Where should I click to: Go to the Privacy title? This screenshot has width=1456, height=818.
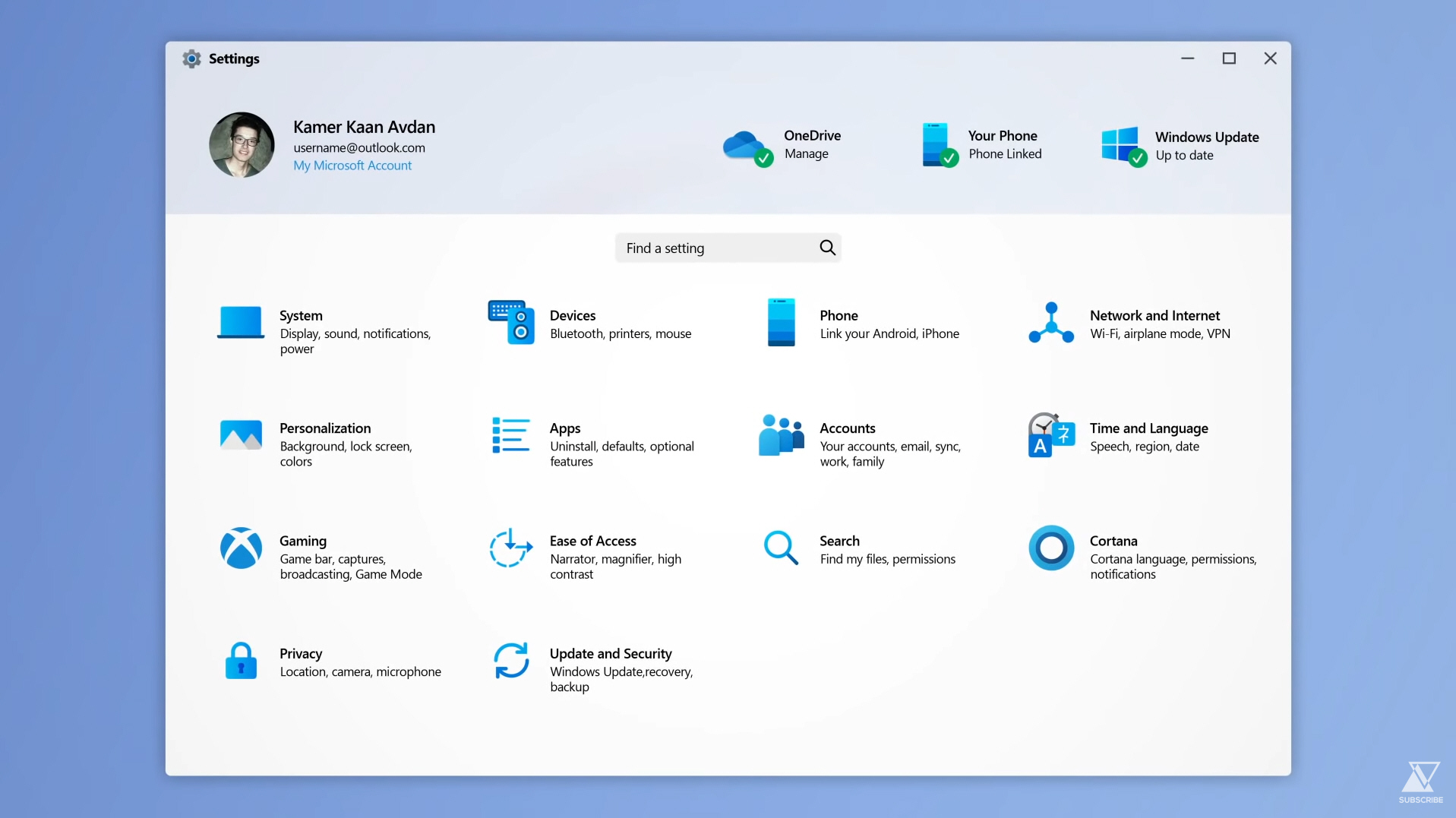[x=301, y=654]
